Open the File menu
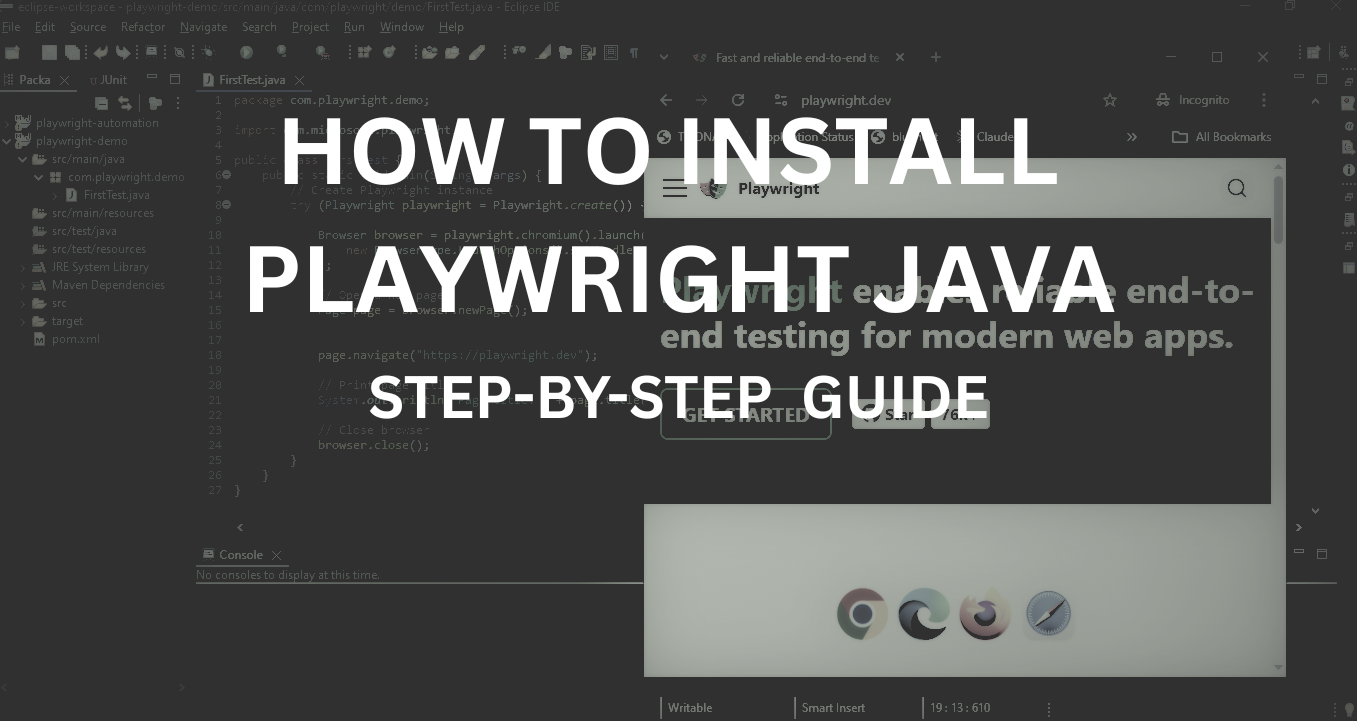 click(x=11, y=27)
